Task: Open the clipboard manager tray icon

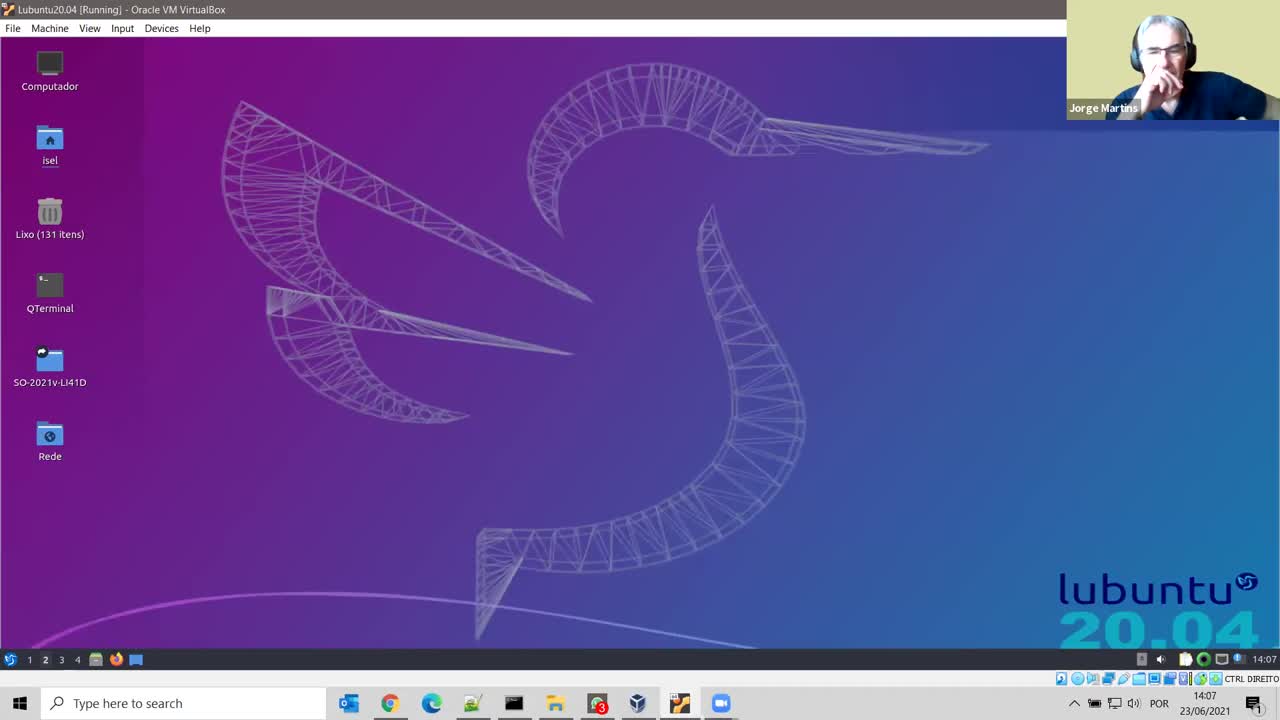Action: [x=1186, y=659]
